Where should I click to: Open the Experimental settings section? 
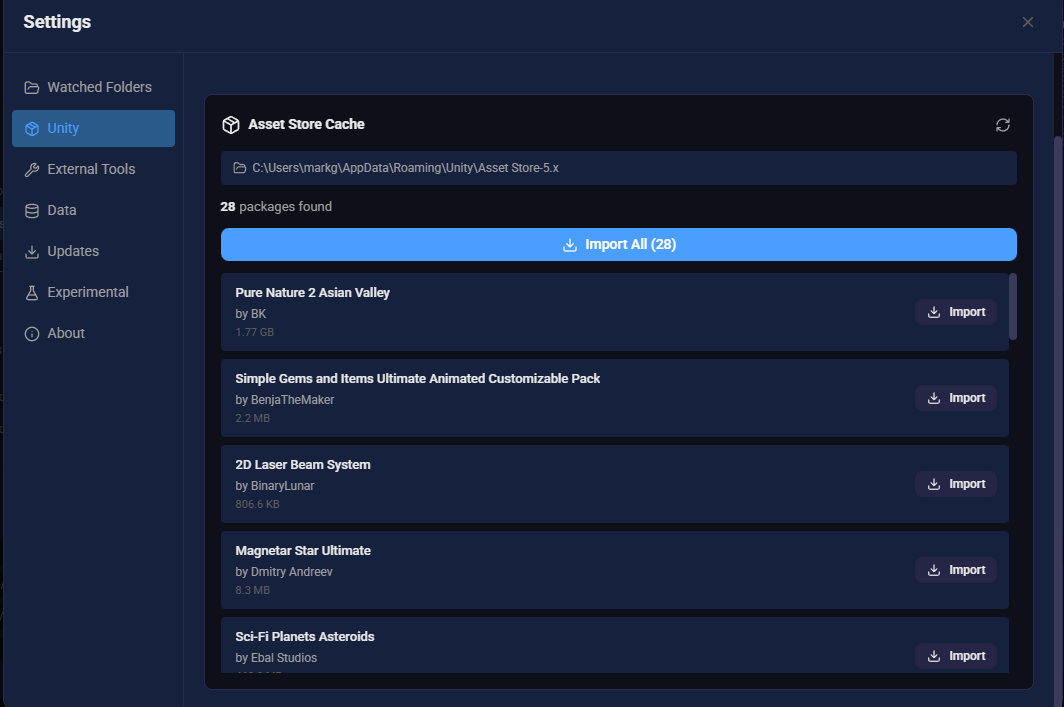tap(90, 292)
